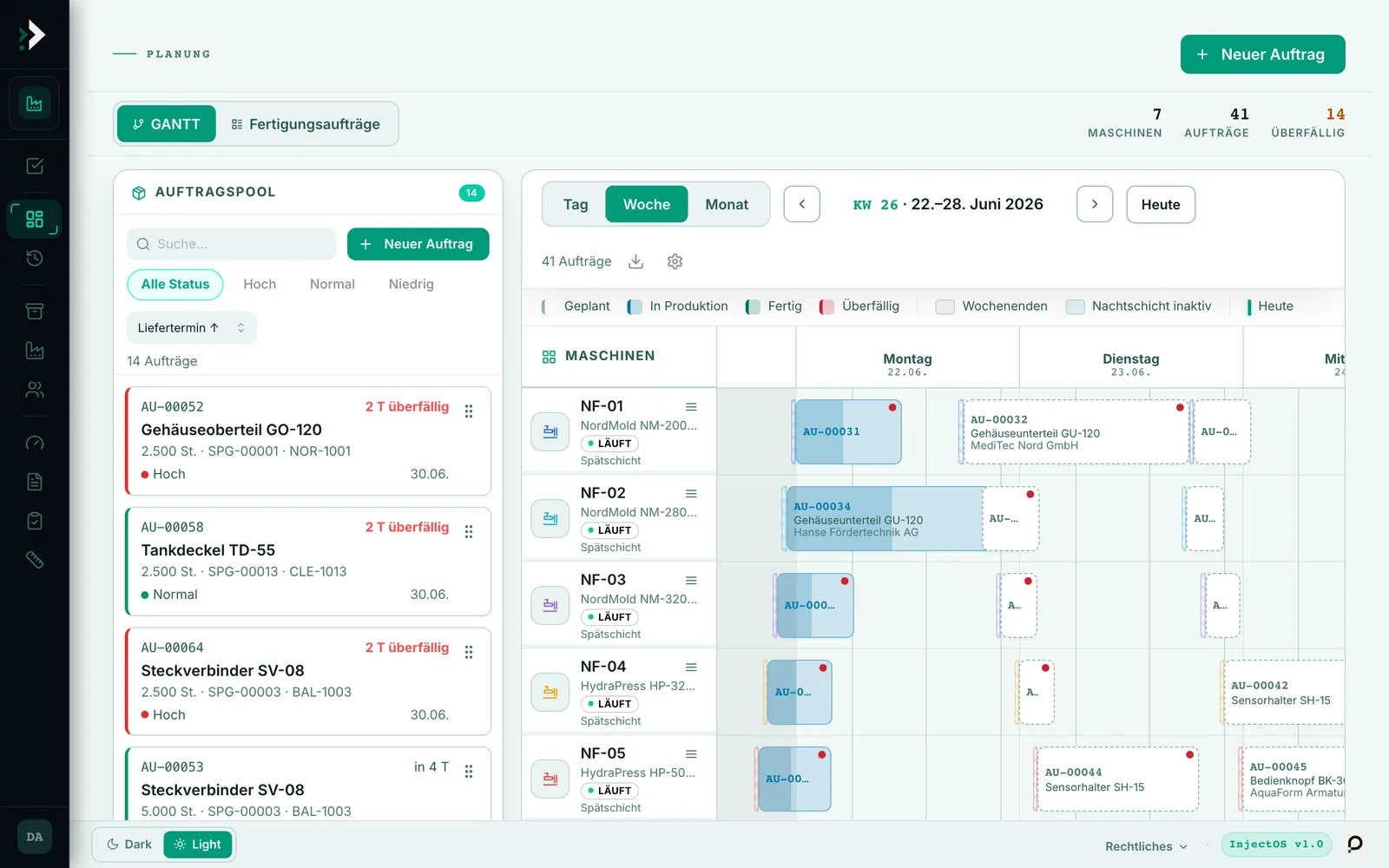
Task: Download the 41 Aufträge export icon
Action: (636, 261)
